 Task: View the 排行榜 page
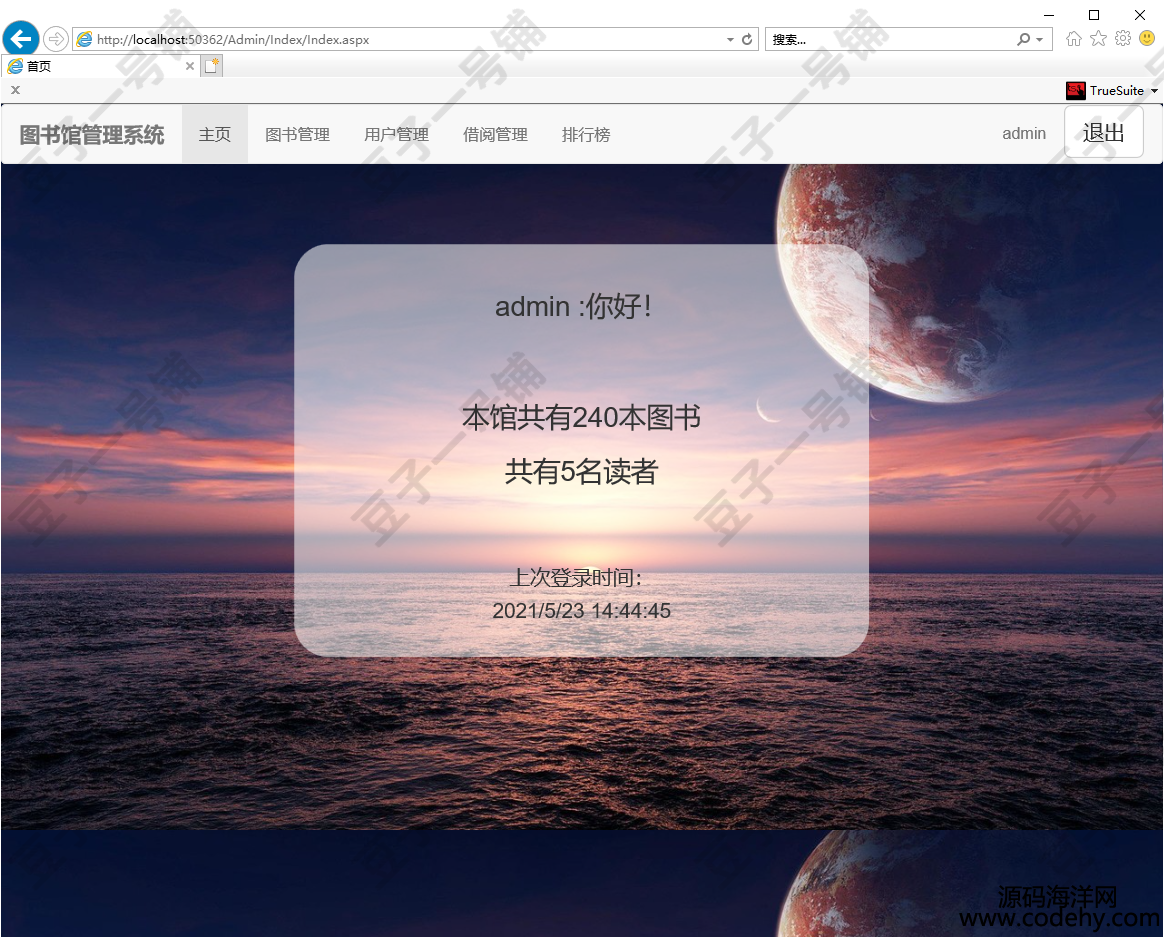586,134
